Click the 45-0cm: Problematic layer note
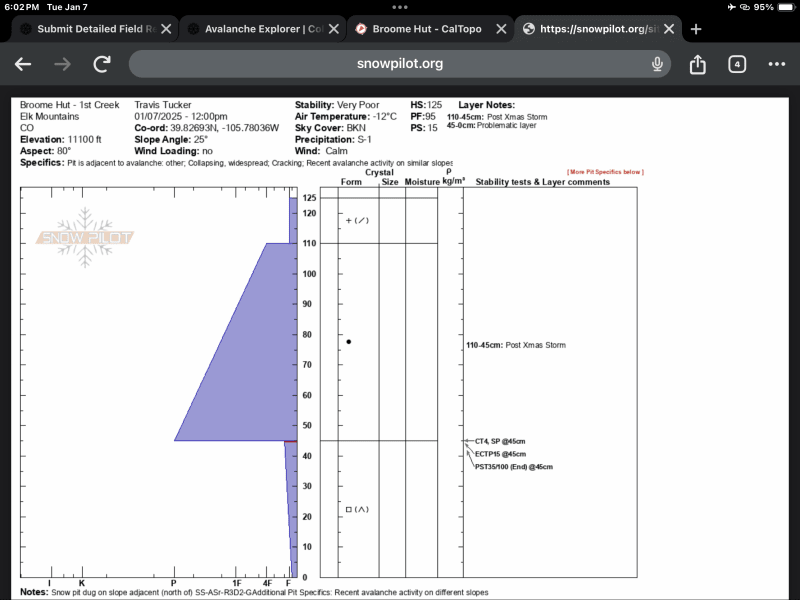The width and height of the screenshot is (800, 600). point(491,126)
